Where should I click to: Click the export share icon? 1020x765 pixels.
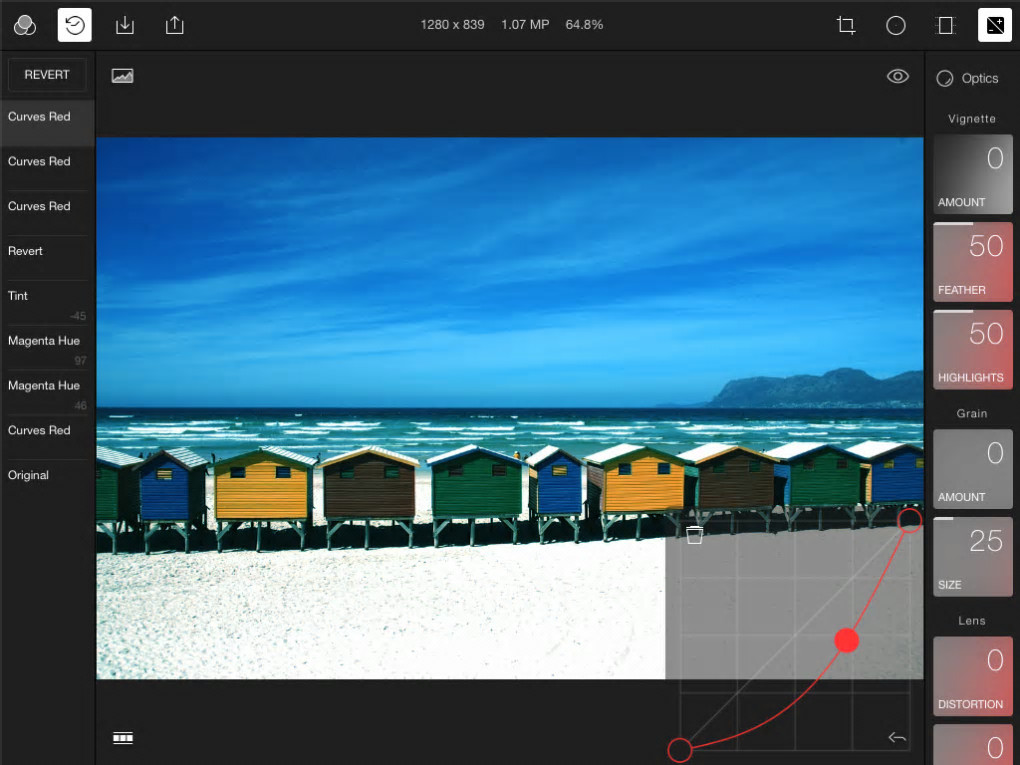pos(175,25)
